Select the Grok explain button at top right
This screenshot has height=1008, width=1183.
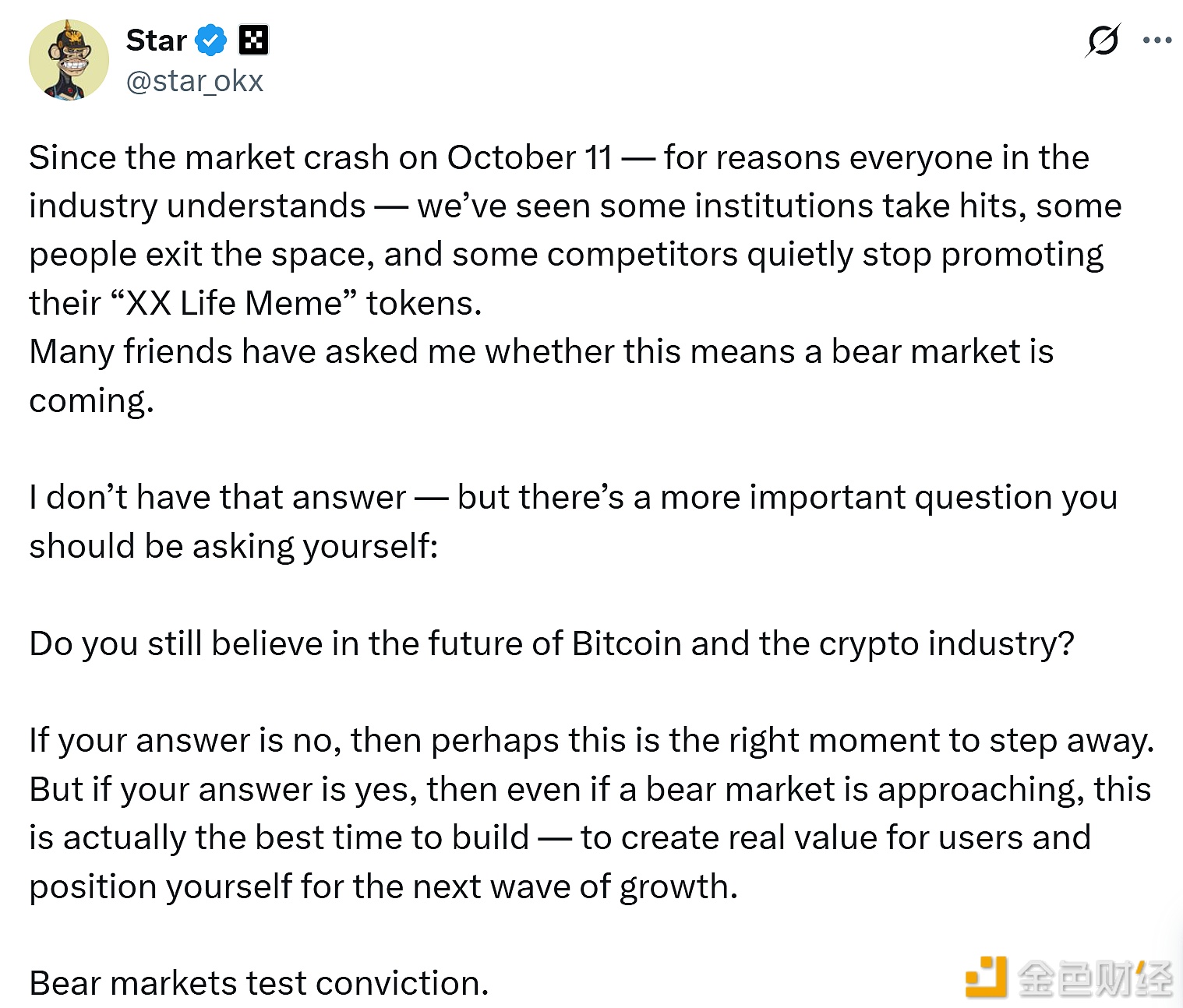1104,39
